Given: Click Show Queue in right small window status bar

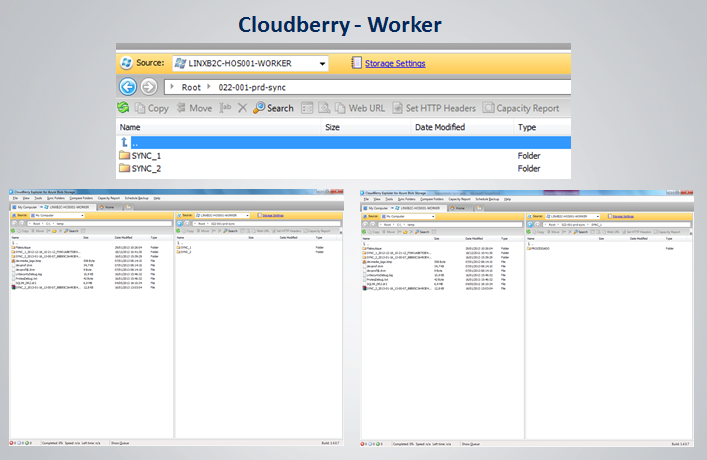Looking at the screenshot, I should (x=471, y=444).
